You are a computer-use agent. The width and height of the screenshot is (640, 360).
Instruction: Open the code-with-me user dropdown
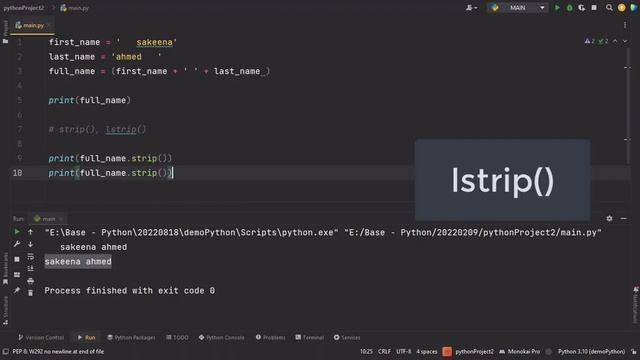(x=471, y=7)
